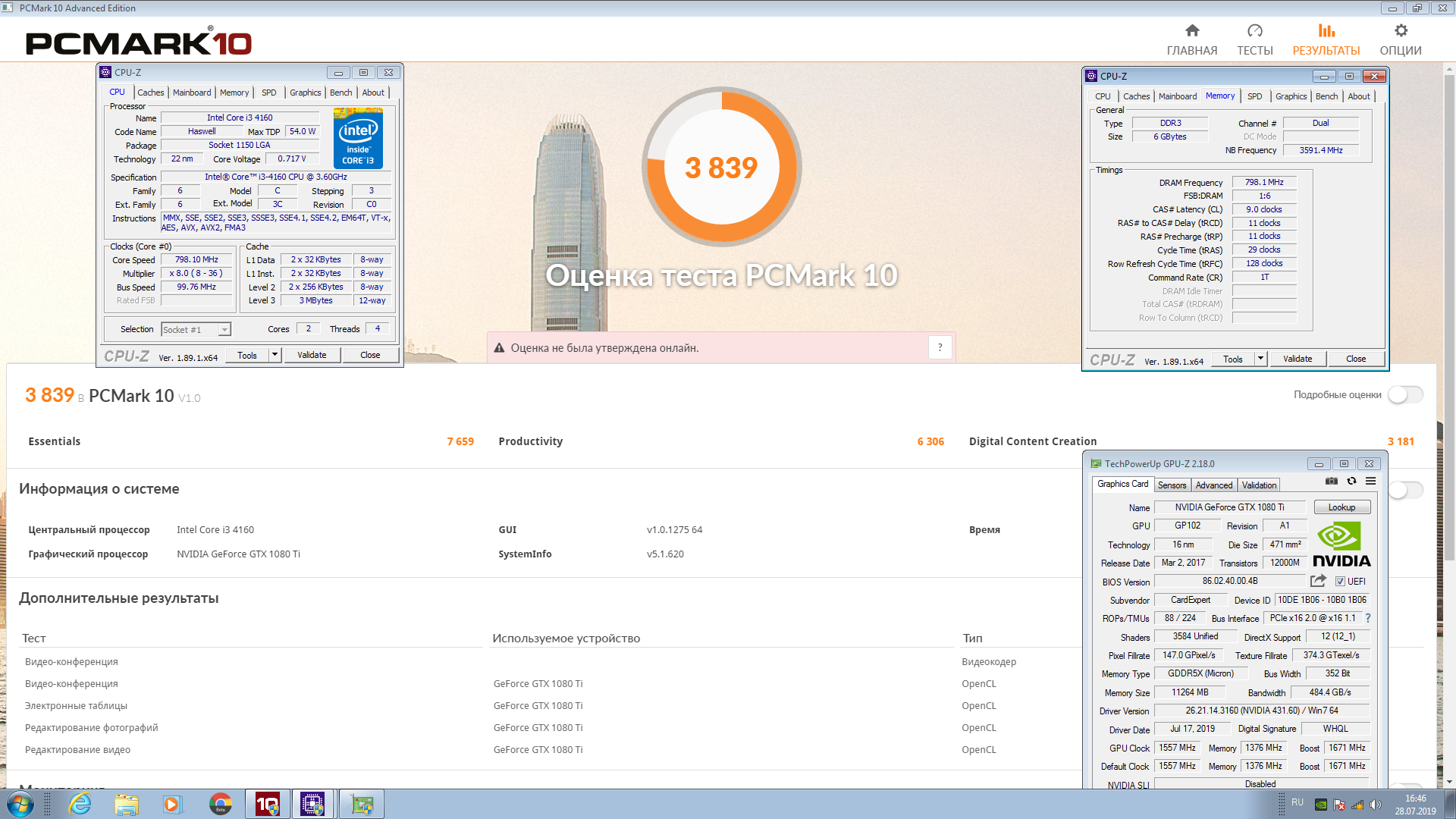Open the РЕЗУЛЬТАТЫ results section

[x=1326, y=39]
